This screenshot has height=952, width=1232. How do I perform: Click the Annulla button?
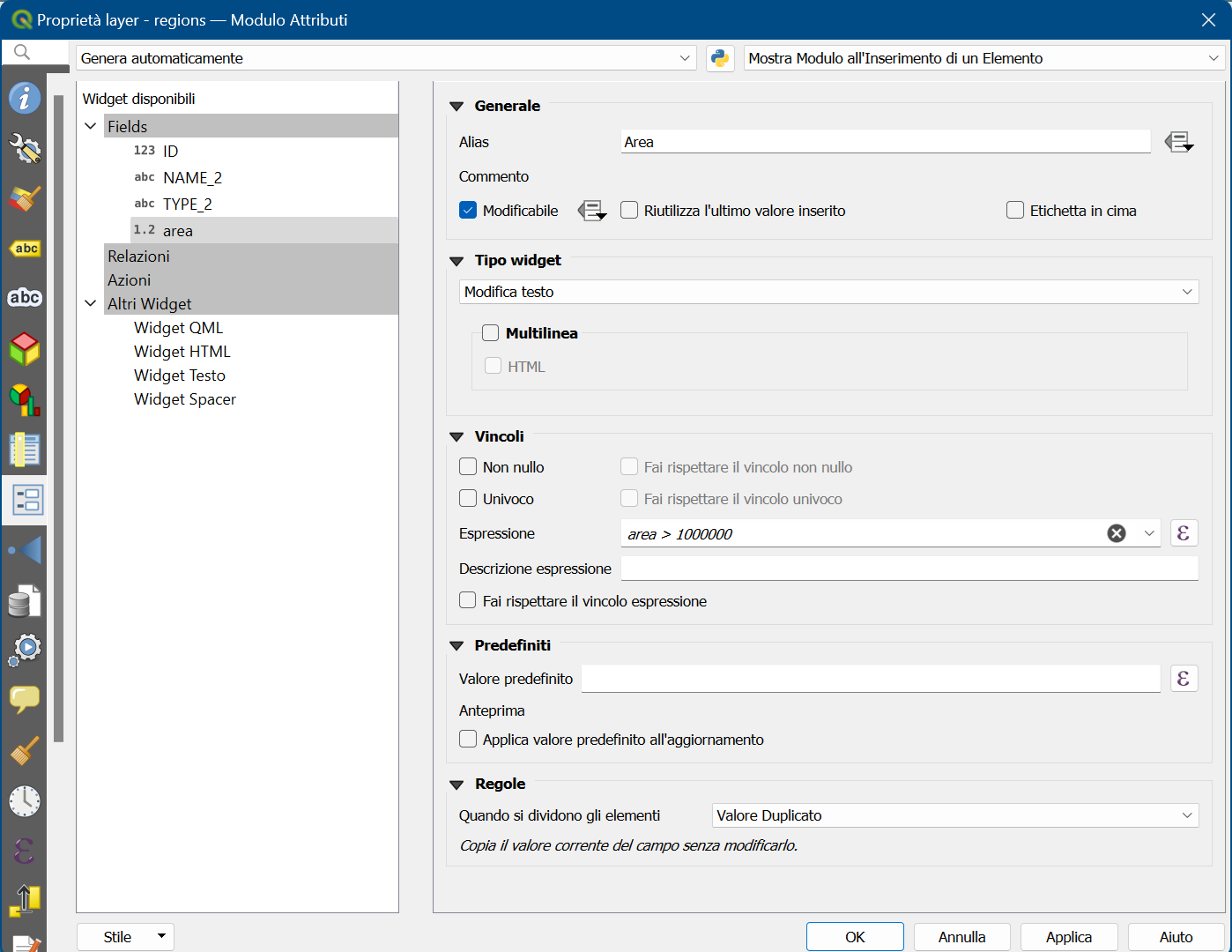(x=962, y=937)
